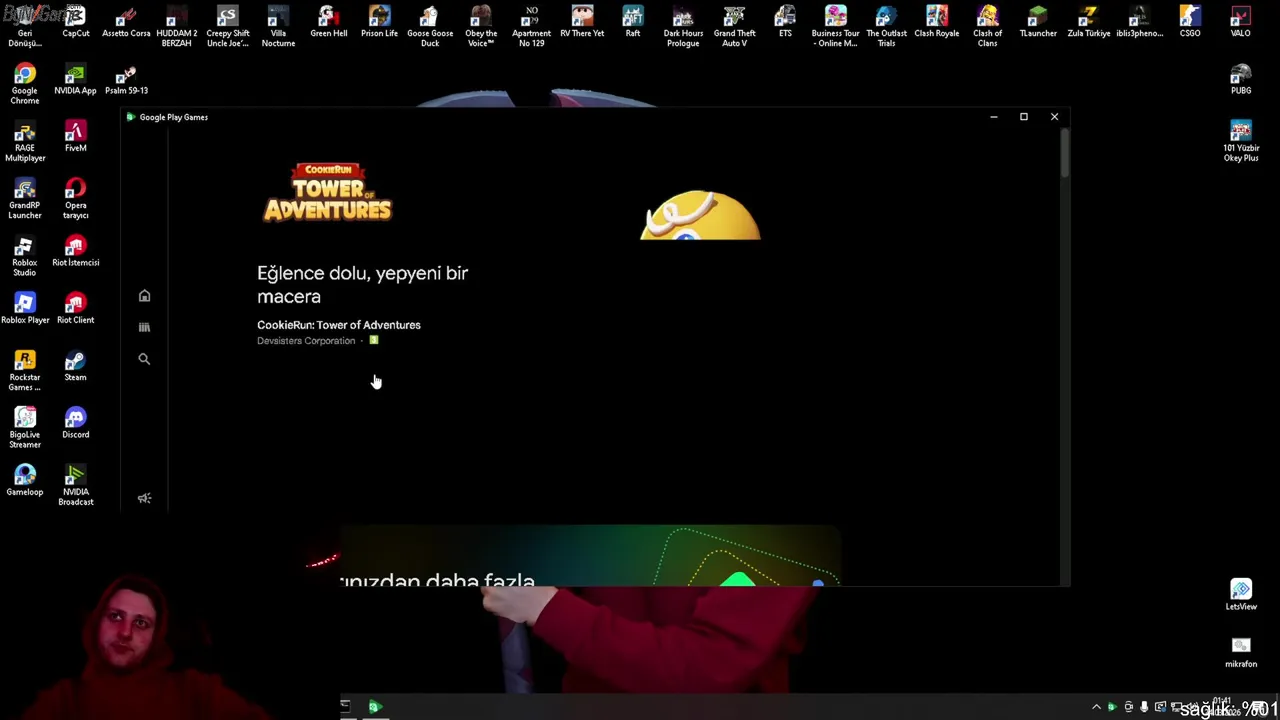Launch CSGO desktop shortcut
The width and height of the screenshot is (1280, 720).
(1190, 22)
